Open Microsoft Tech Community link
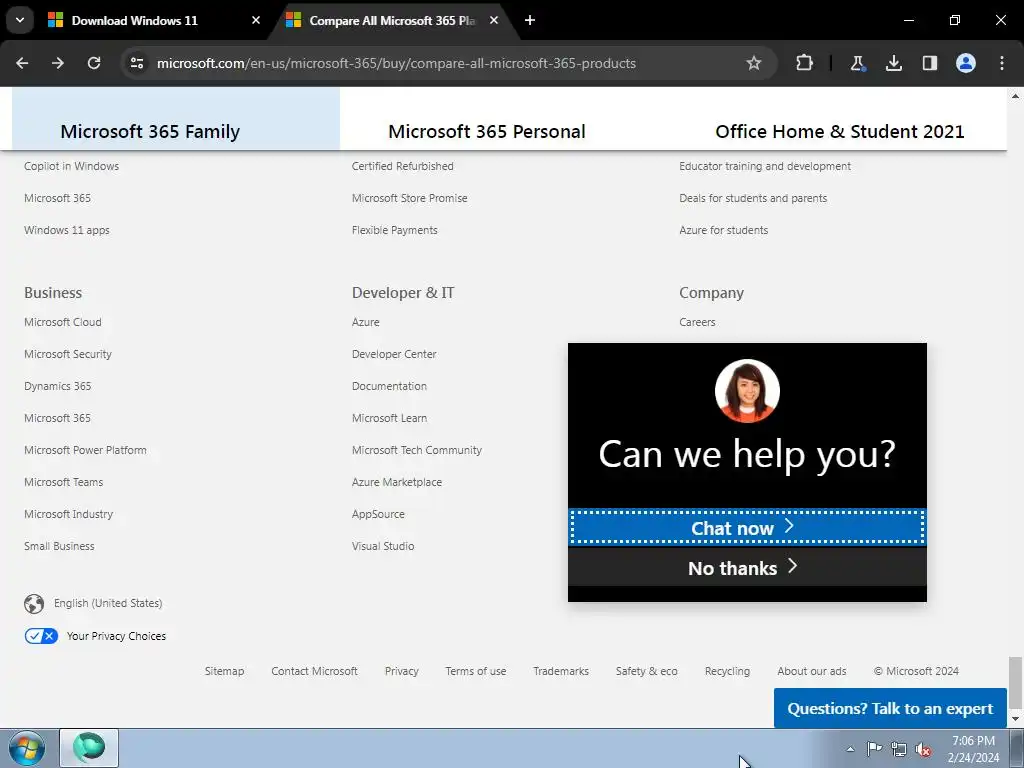The width and height of the screenshot is (1024, 768). pos(417,450)
